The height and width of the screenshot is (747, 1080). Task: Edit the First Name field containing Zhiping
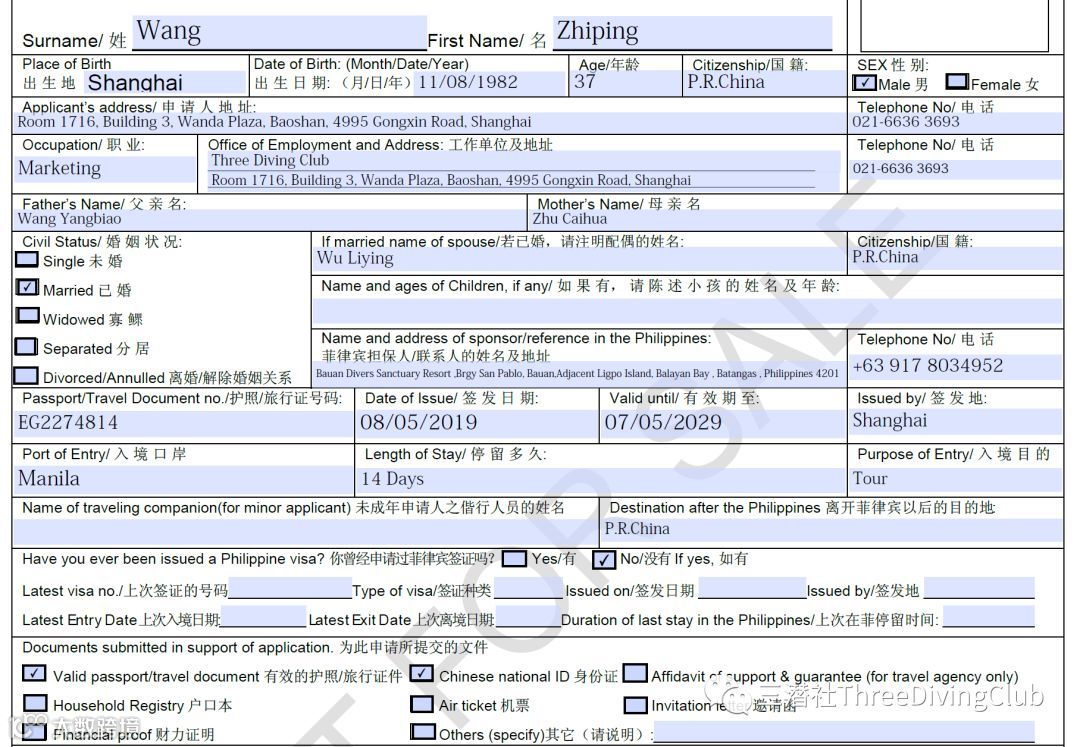tap(692, 32)
